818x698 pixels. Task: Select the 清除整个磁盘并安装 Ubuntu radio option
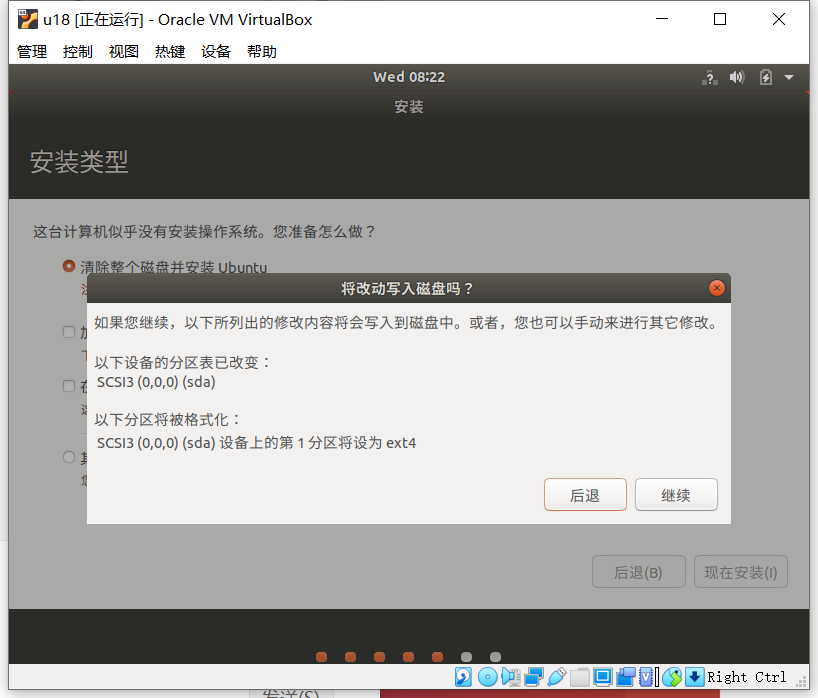69,267
